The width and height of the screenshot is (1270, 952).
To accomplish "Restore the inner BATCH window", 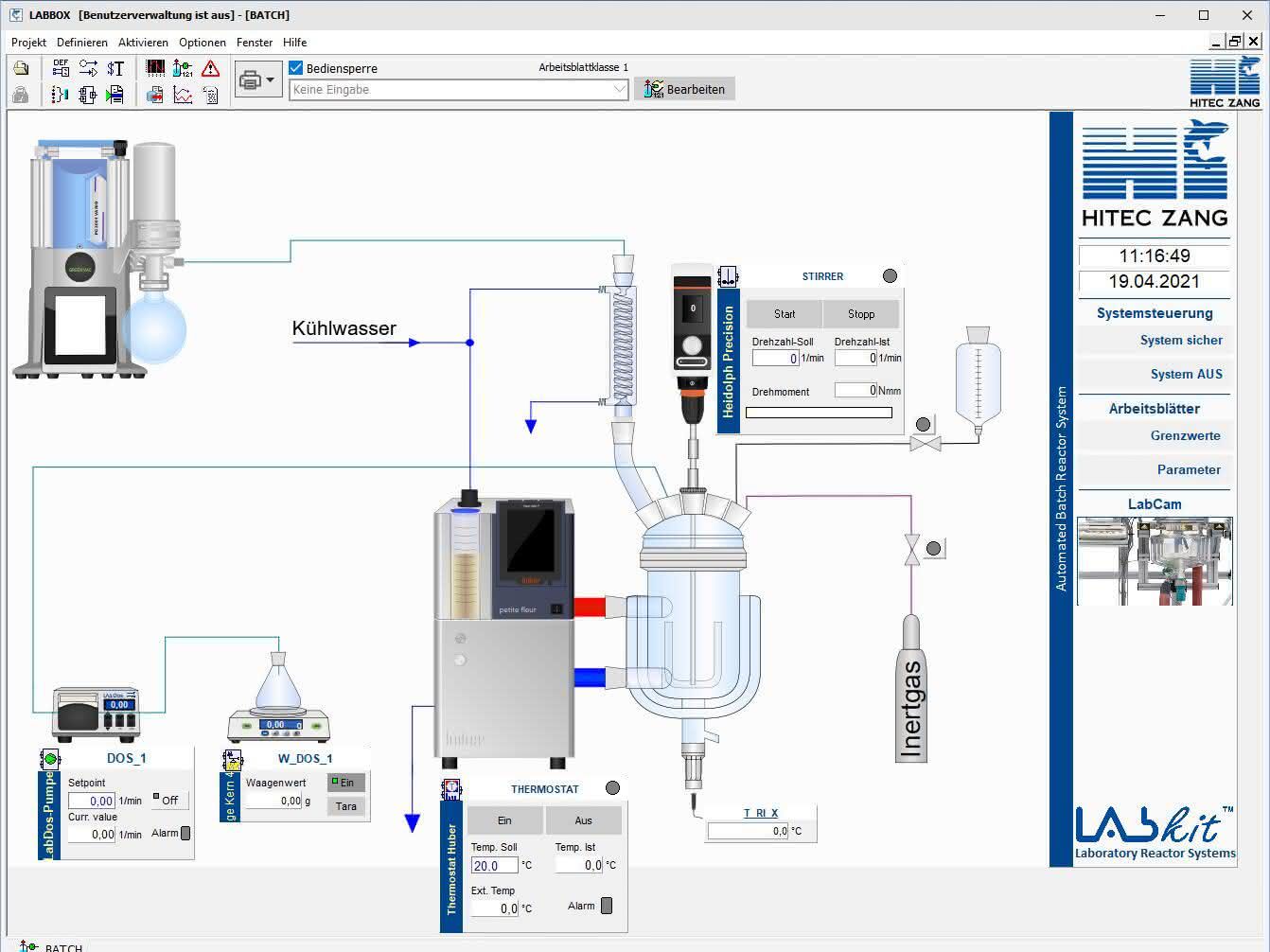I will point(1235,41).
